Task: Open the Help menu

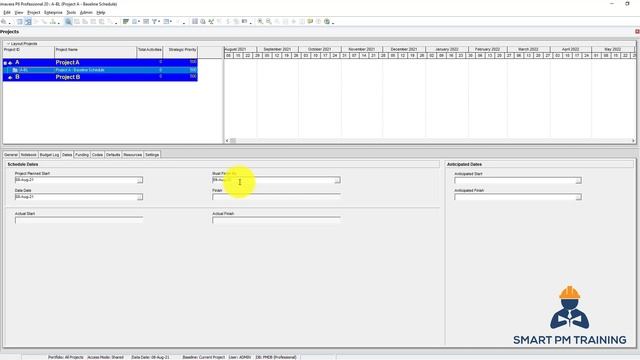Action: tap(100, 13)
